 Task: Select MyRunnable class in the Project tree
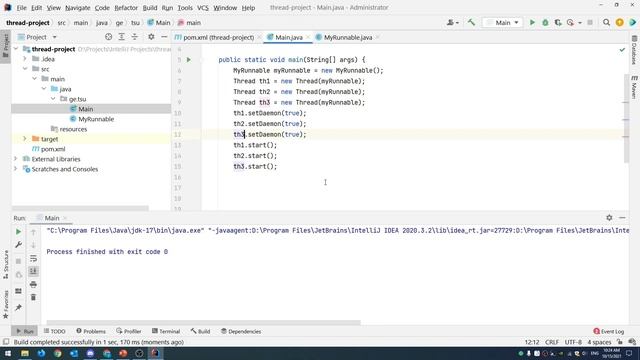[96, 119]
